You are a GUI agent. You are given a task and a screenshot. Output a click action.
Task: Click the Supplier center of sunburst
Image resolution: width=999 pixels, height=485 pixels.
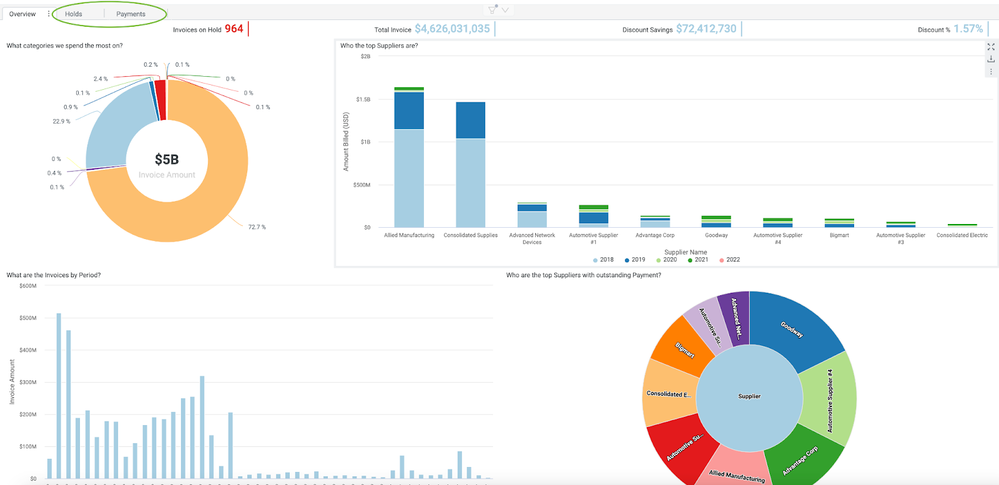click(749, 396)
